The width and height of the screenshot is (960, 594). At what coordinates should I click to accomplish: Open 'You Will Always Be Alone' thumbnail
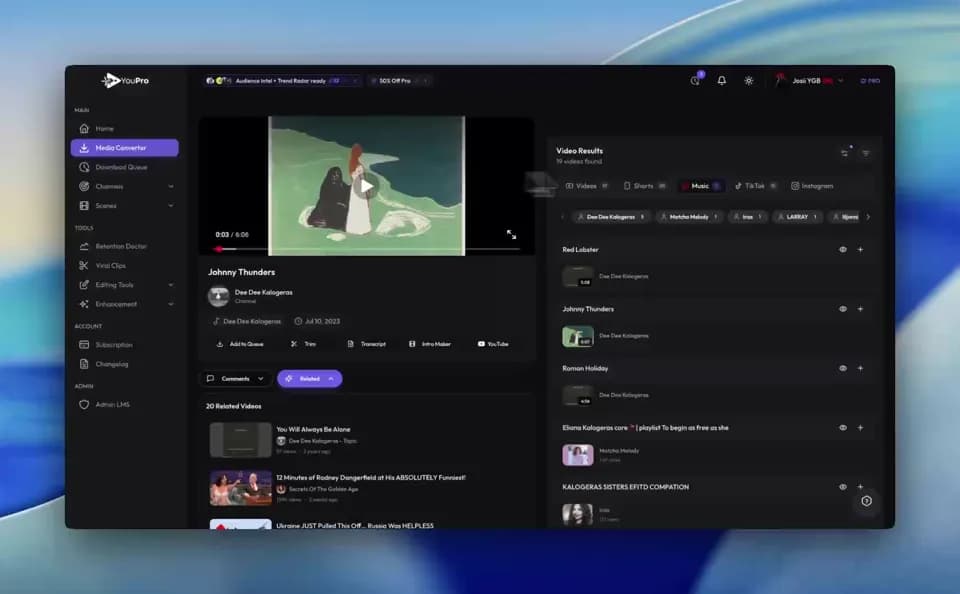pyautogui.click(x=241, y=440)
